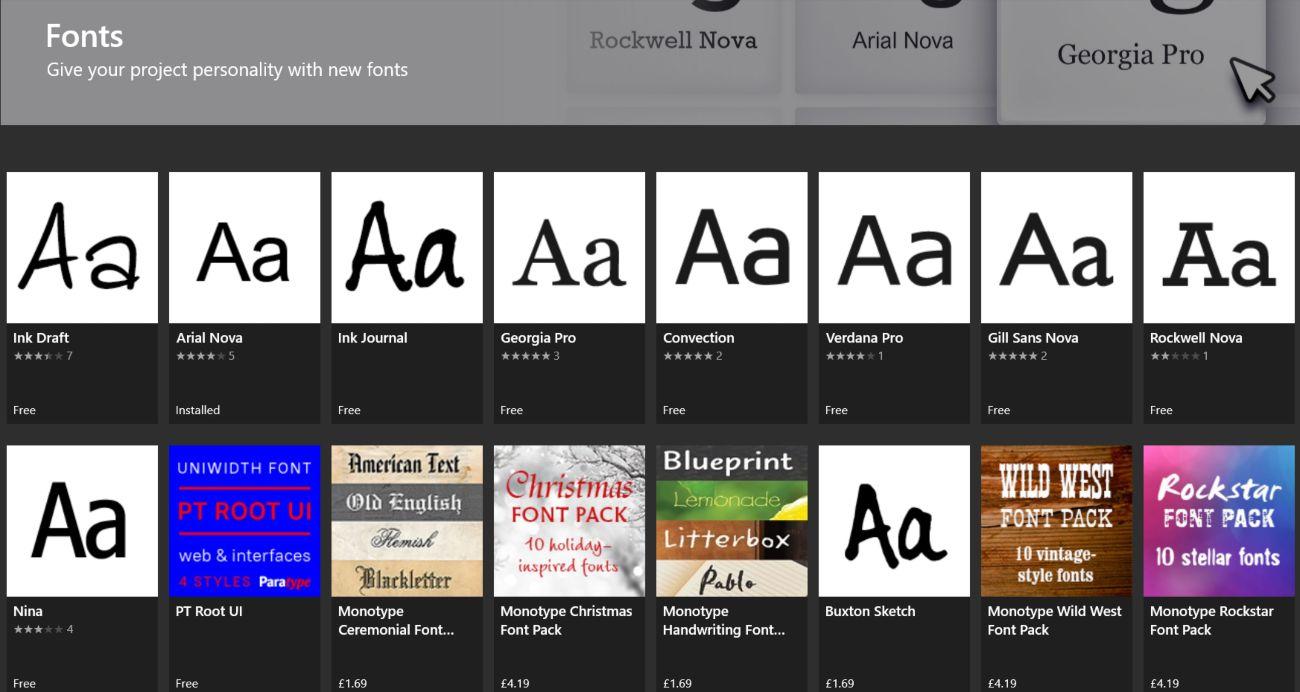The height and width of the screenshot is (692, 1300).
Task: Click the Gill Sans Nova label
Action: coord(1033,338)
